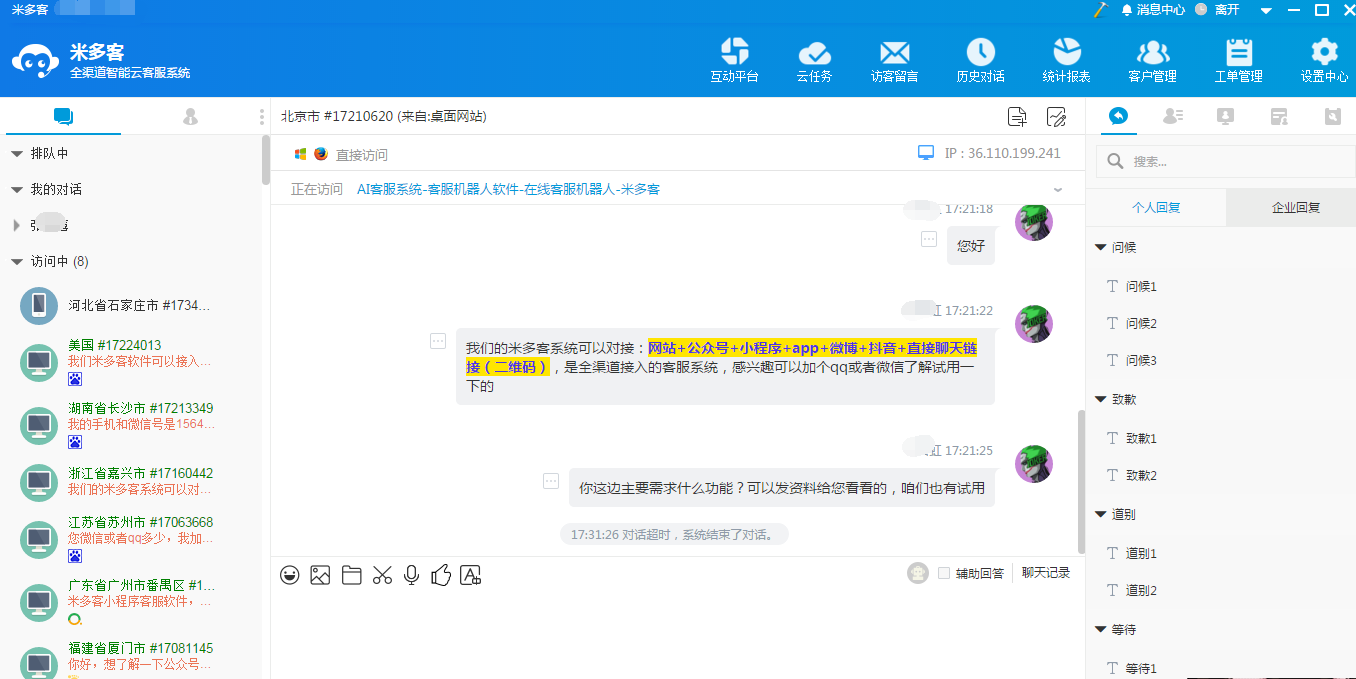Screen dimensions: 1356x679
Task: Click the chat conversation vertical scrollbar
Action: pos(1080,480)
